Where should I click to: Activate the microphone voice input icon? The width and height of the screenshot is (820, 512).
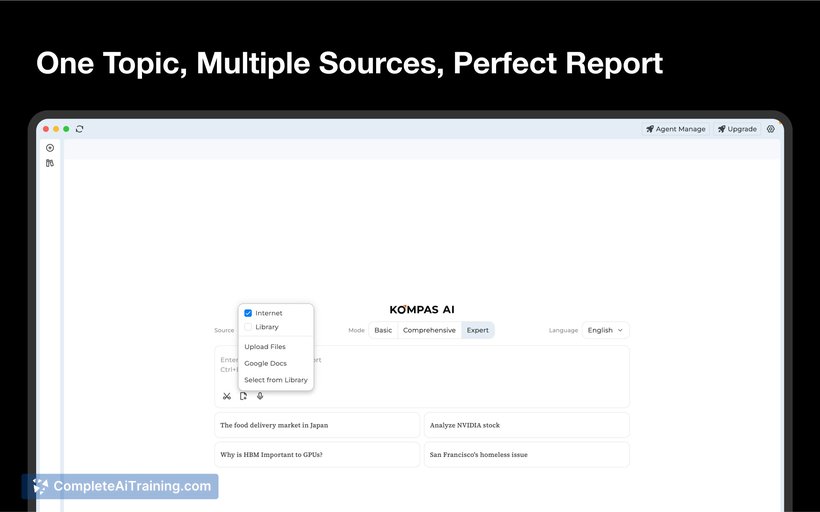click(260, 396)
